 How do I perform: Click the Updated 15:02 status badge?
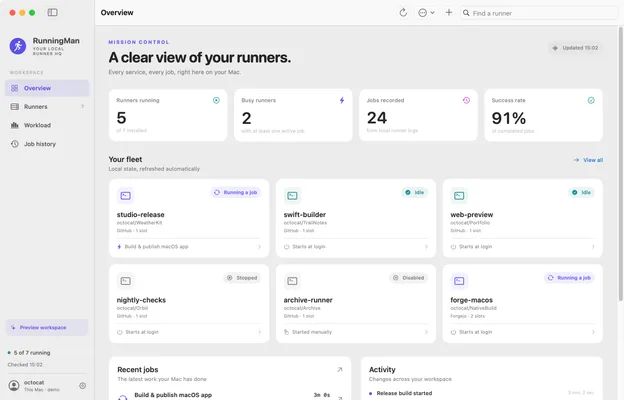pyautogui.click(x=575, y=48)
